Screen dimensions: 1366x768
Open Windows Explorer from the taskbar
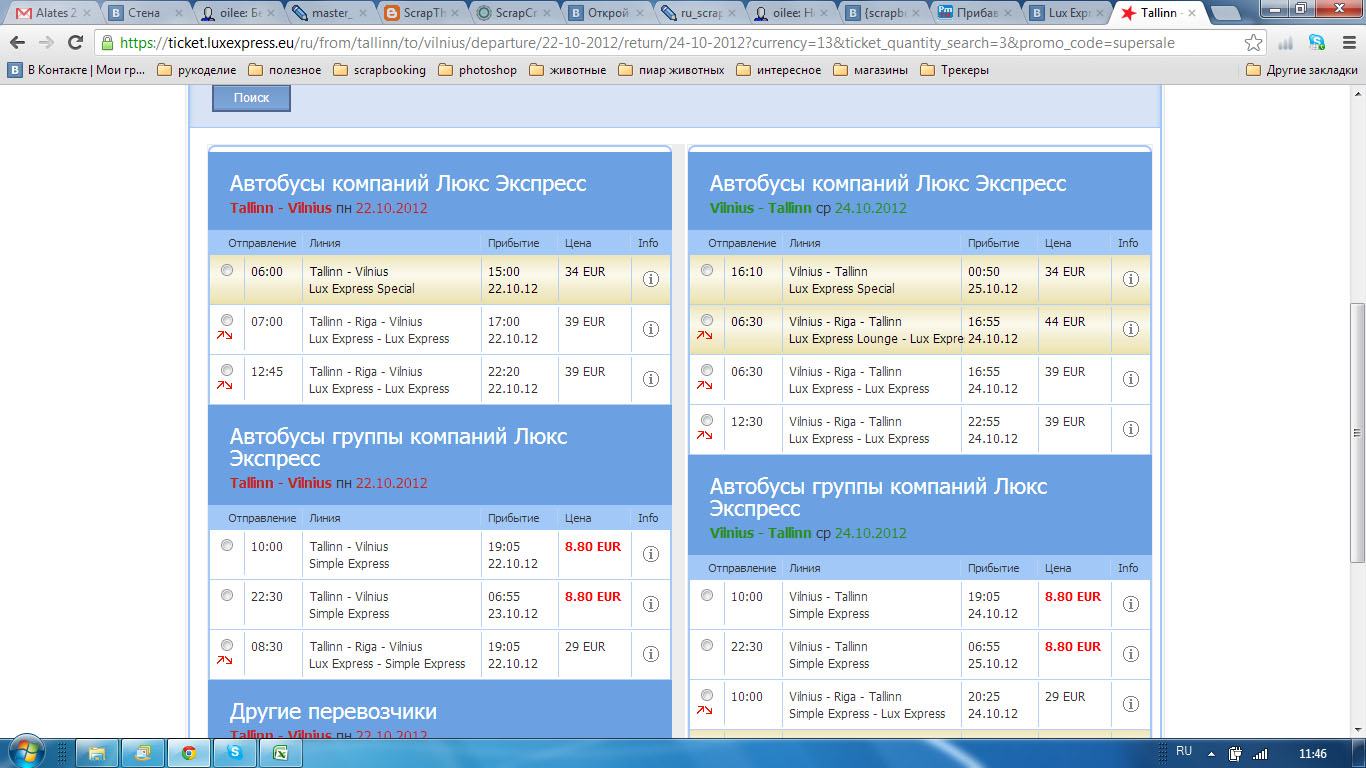pos(97,753)
